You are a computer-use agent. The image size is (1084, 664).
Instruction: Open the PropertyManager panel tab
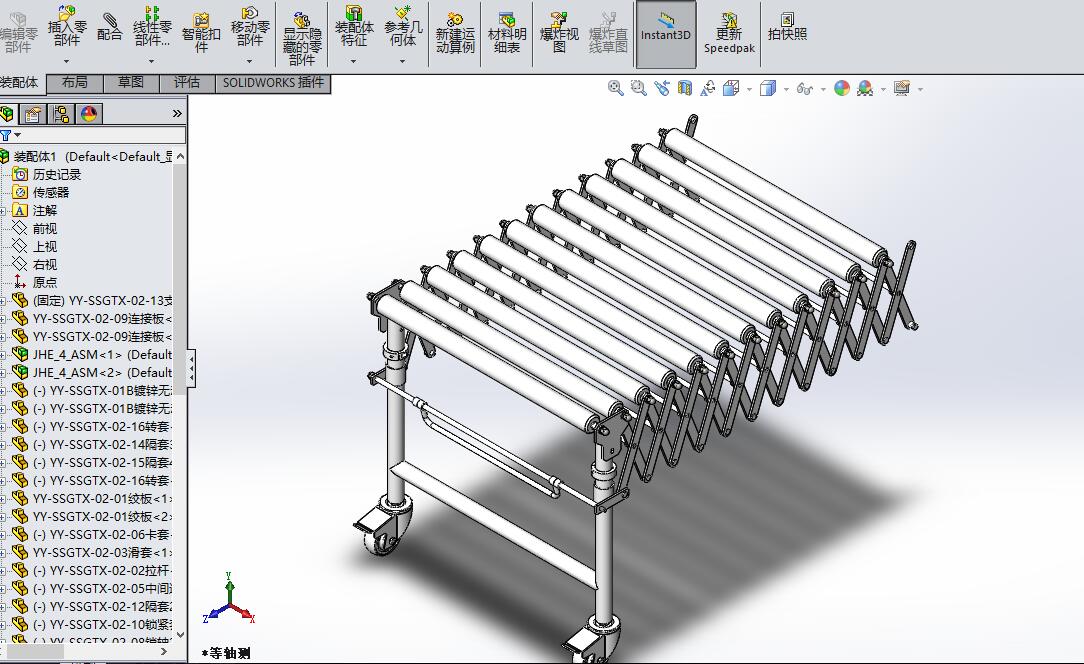click(x=32, y=113)
